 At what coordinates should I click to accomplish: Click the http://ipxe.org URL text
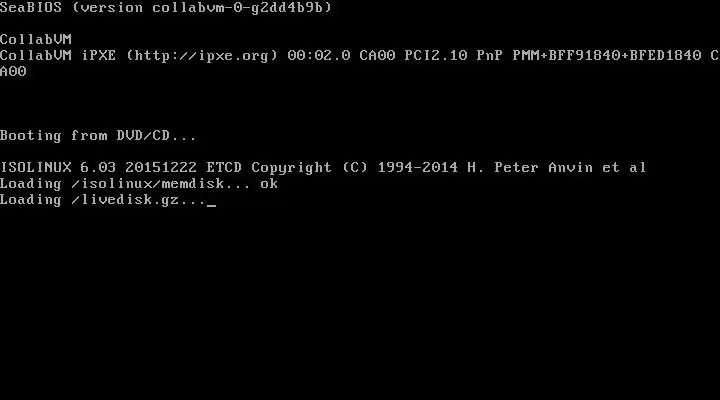click(x=202, y=56)
